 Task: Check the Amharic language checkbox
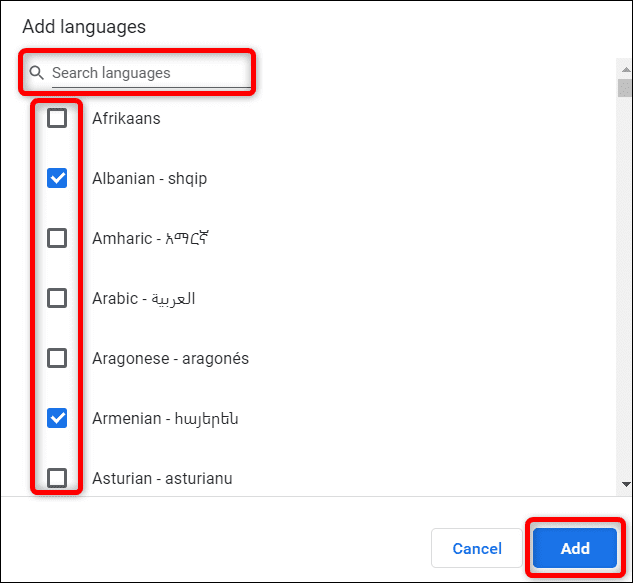[x=57, y=238]
